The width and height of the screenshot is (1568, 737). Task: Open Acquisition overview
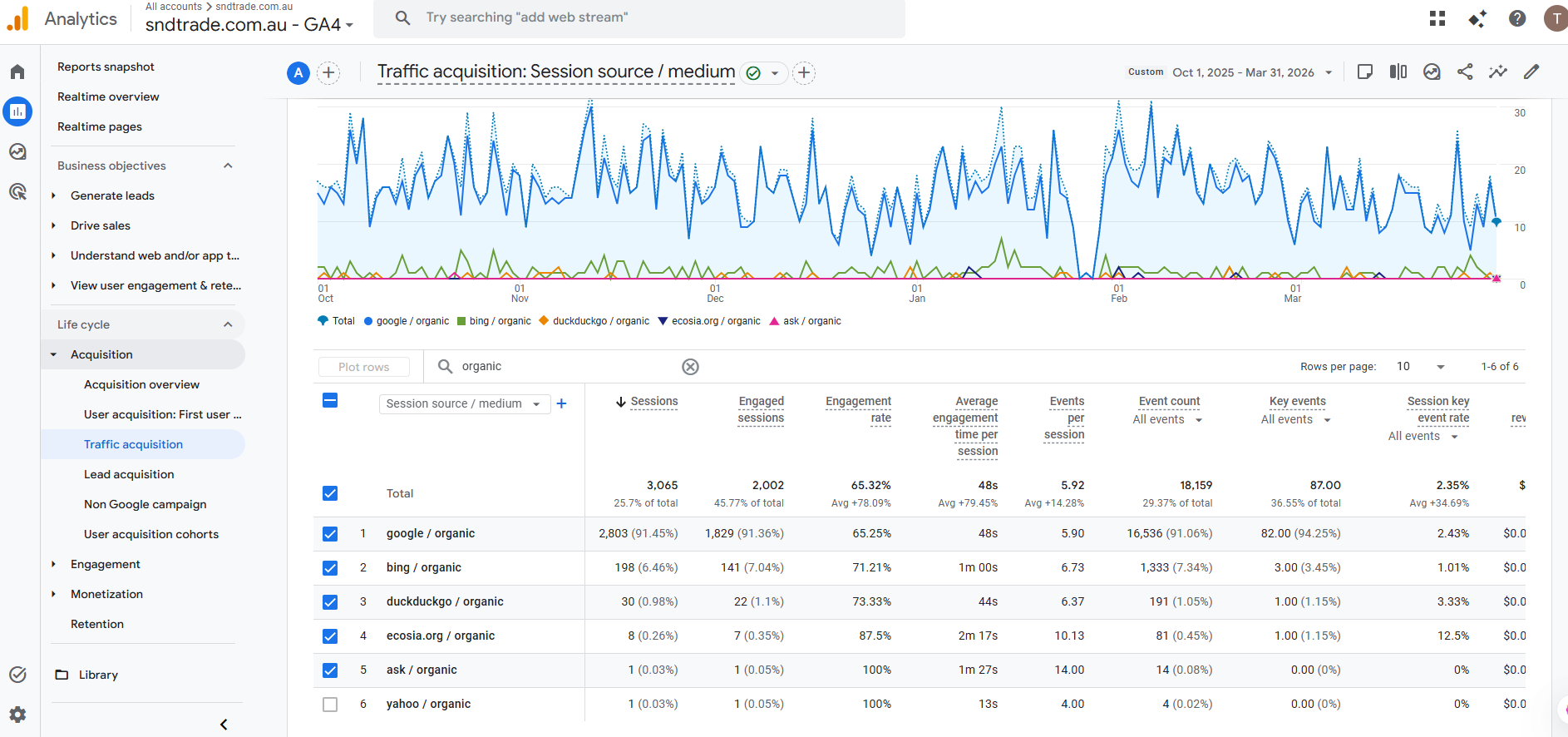(x=141, y=384)
